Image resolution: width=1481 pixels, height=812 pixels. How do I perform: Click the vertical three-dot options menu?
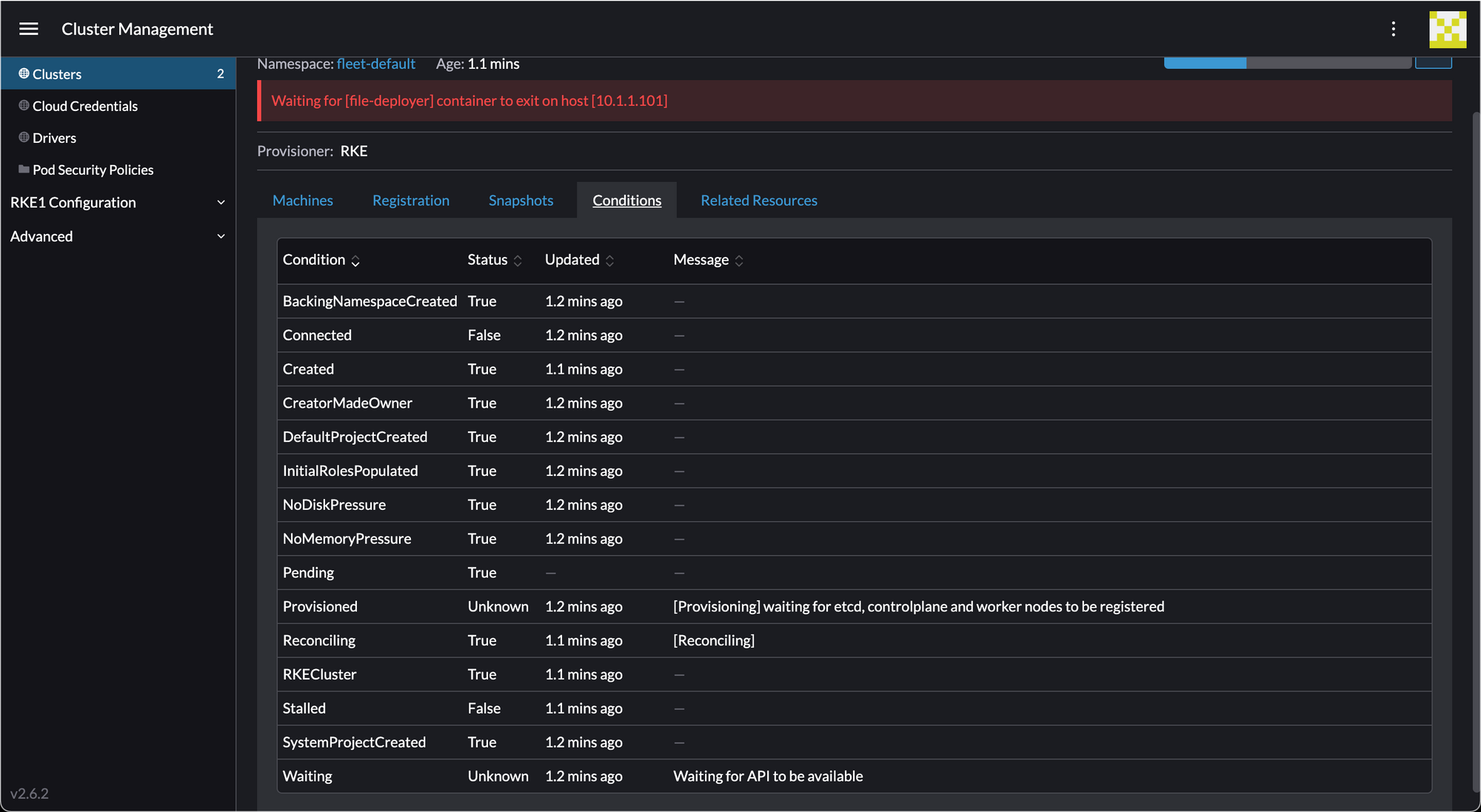(1393, 29)
